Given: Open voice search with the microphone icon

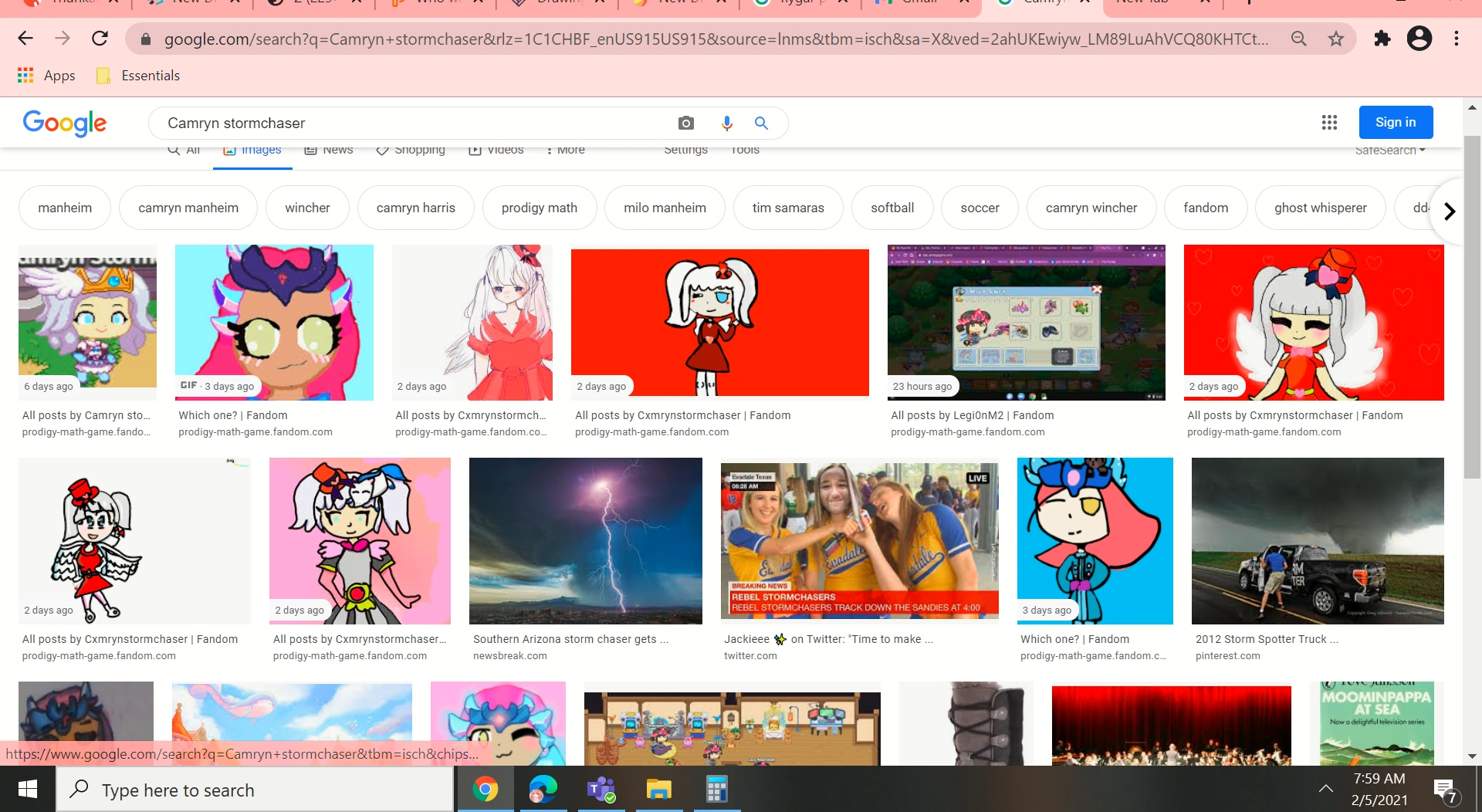Looking at the screenshot, I should [726, 123].
